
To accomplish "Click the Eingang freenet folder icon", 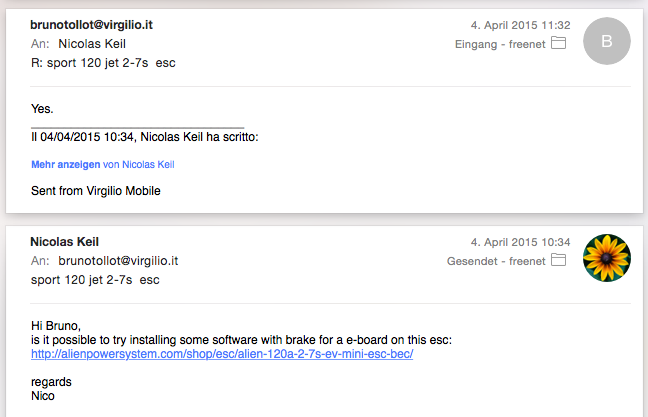I will pos(558,43).
